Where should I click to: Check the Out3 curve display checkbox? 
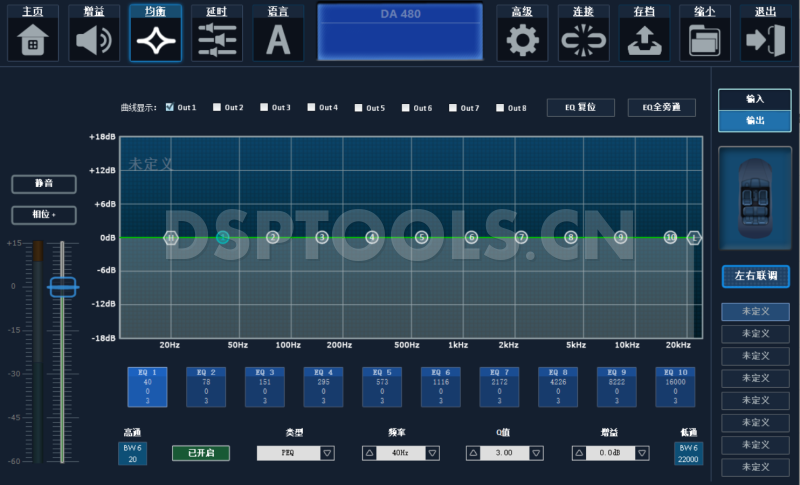pos(264,107)
